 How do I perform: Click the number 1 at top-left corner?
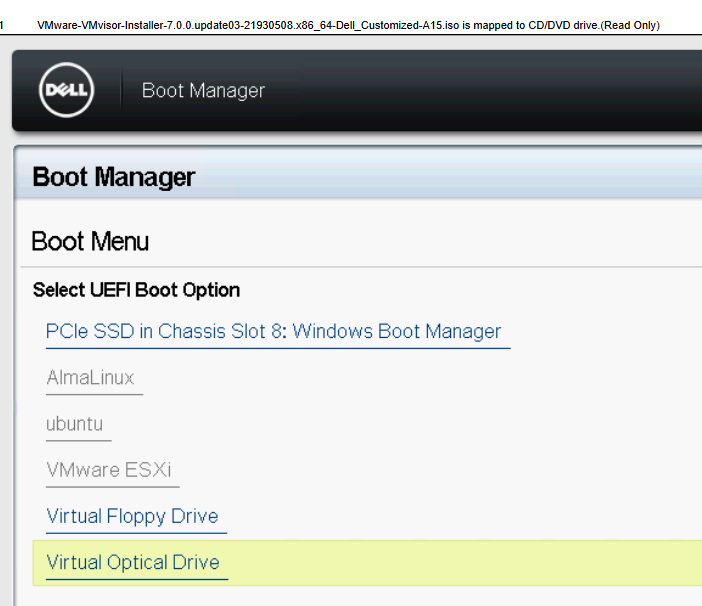(x=2, y=26)
